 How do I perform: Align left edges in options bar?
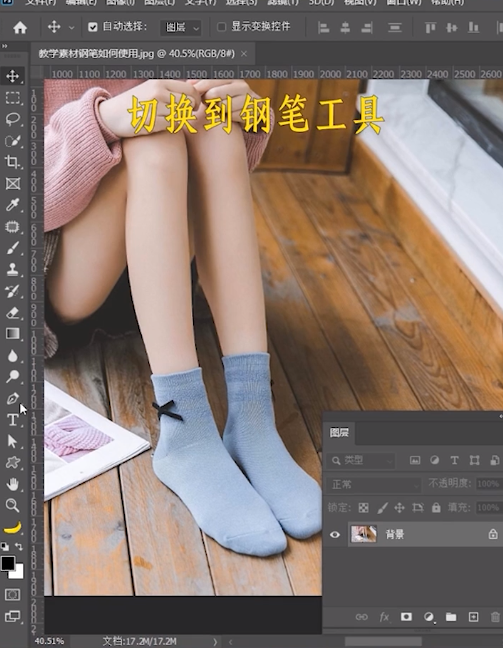[324, 28]
